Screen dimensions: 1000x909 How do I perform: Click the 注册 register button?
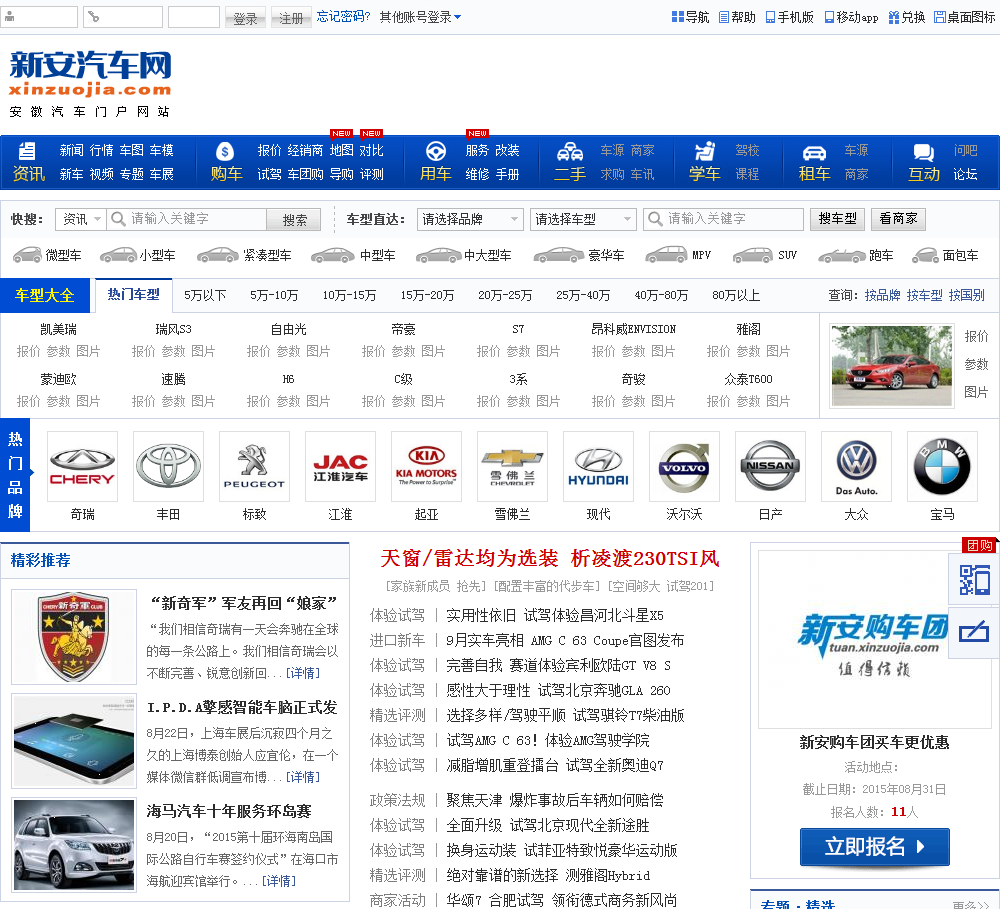(291, 17)
